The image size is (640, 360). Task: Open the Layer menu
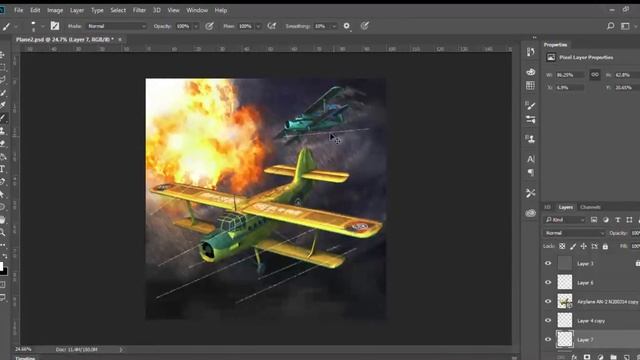tap(77, 10)
